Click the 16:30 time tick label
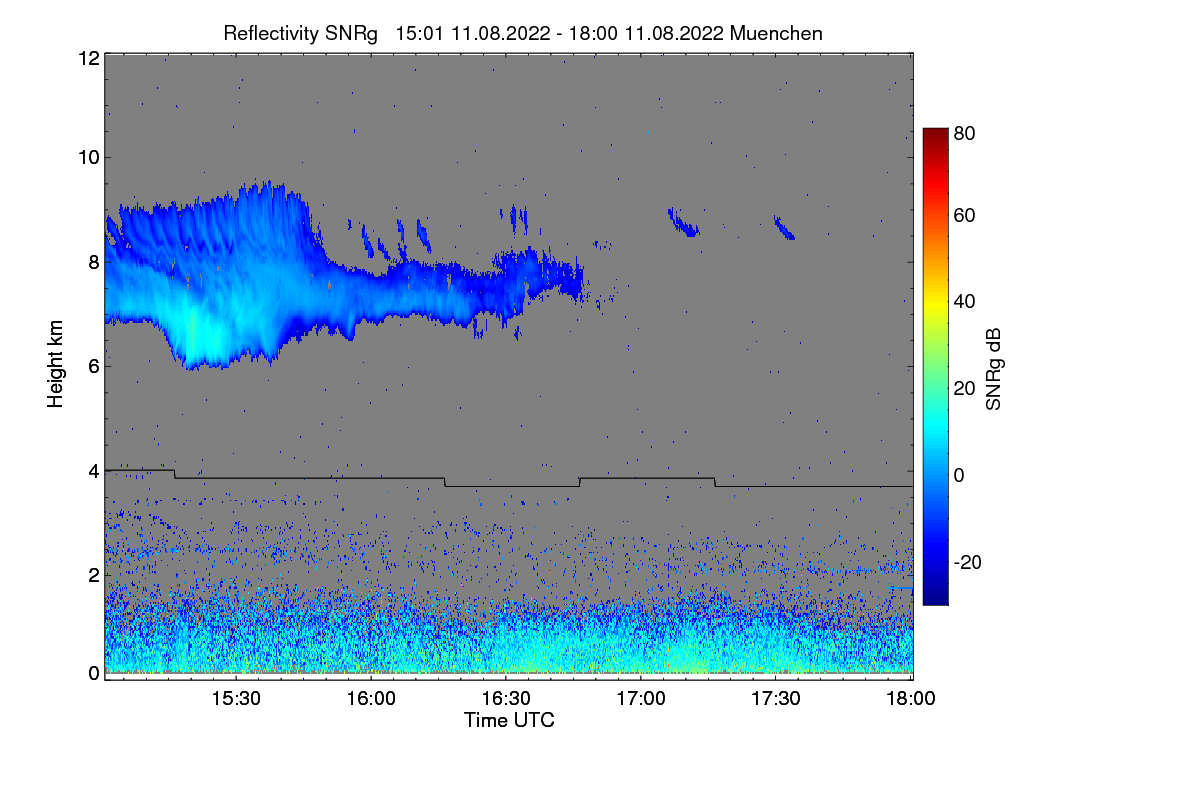 [506, 699]
